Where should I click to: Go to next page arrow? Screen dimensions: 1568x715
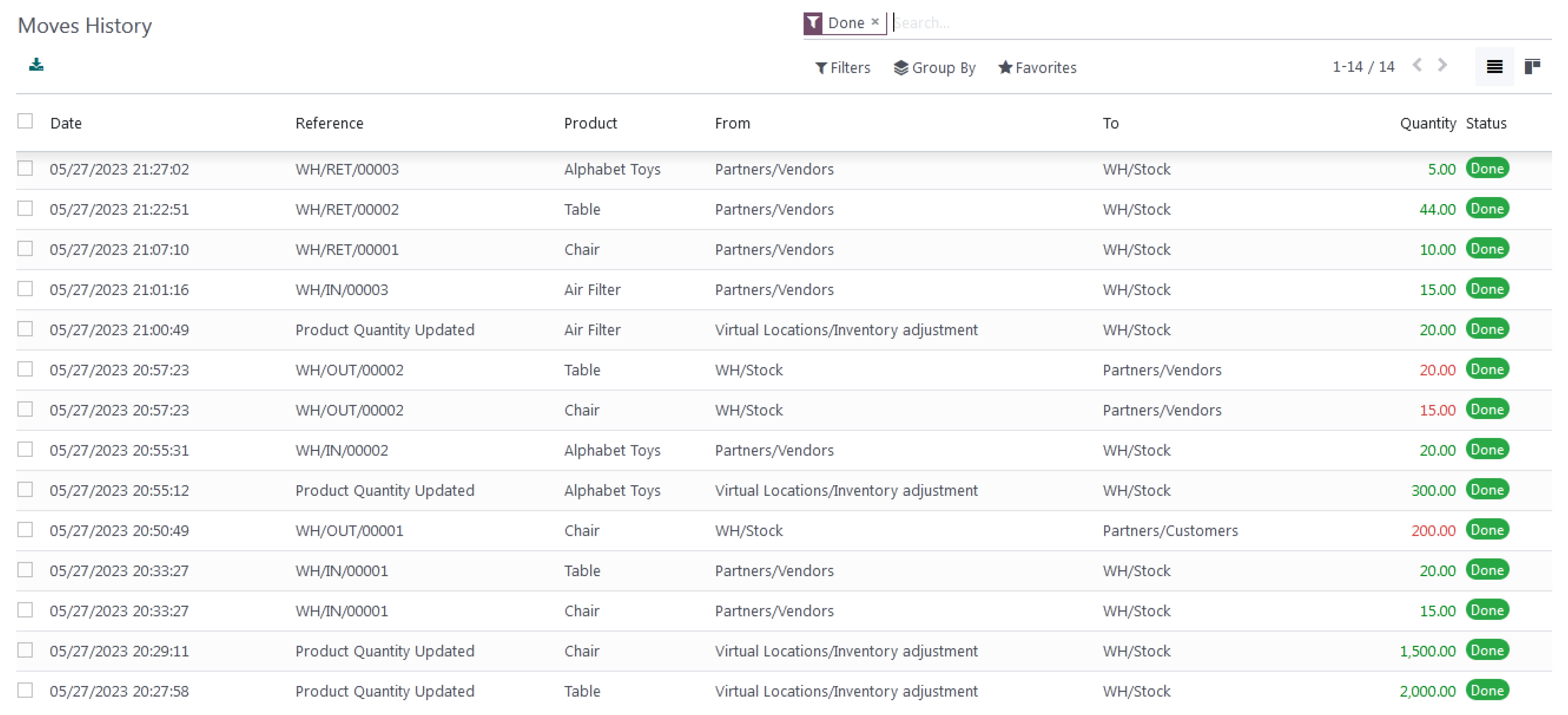[x=1442, y=65]
